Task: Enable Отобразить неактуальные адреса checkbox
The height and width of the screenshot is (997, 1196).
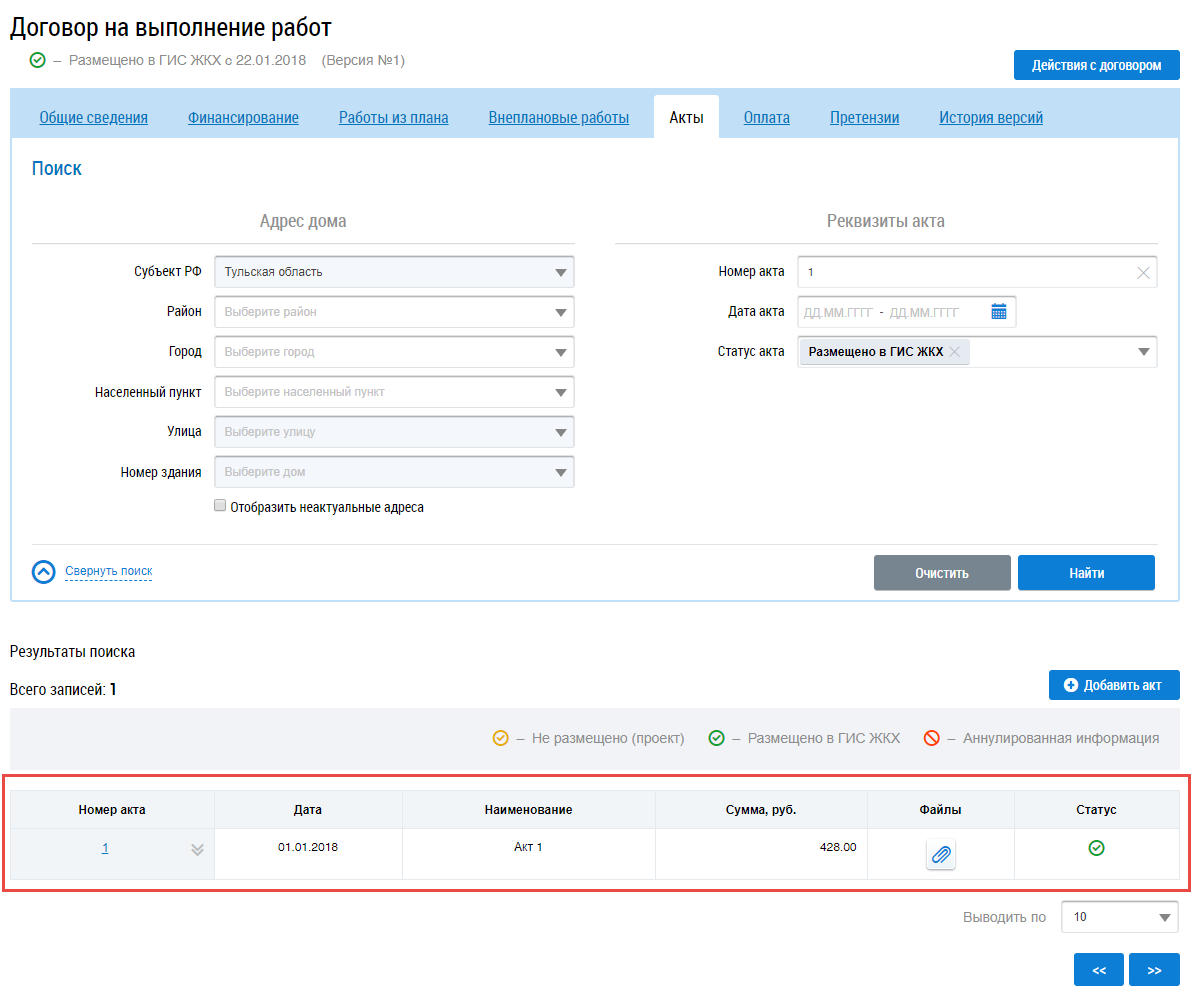Action: click(220, 507)
